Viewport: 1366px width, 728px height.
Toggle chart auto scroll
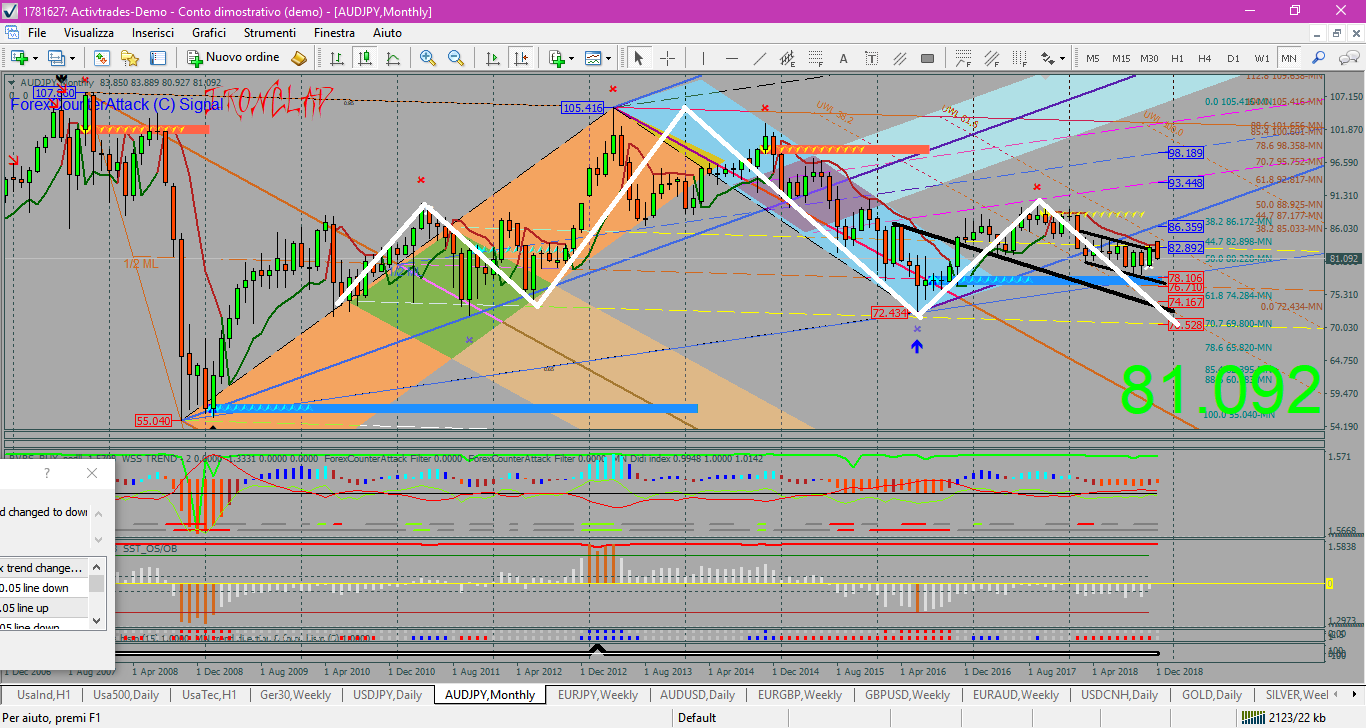(x=492, y=58)
